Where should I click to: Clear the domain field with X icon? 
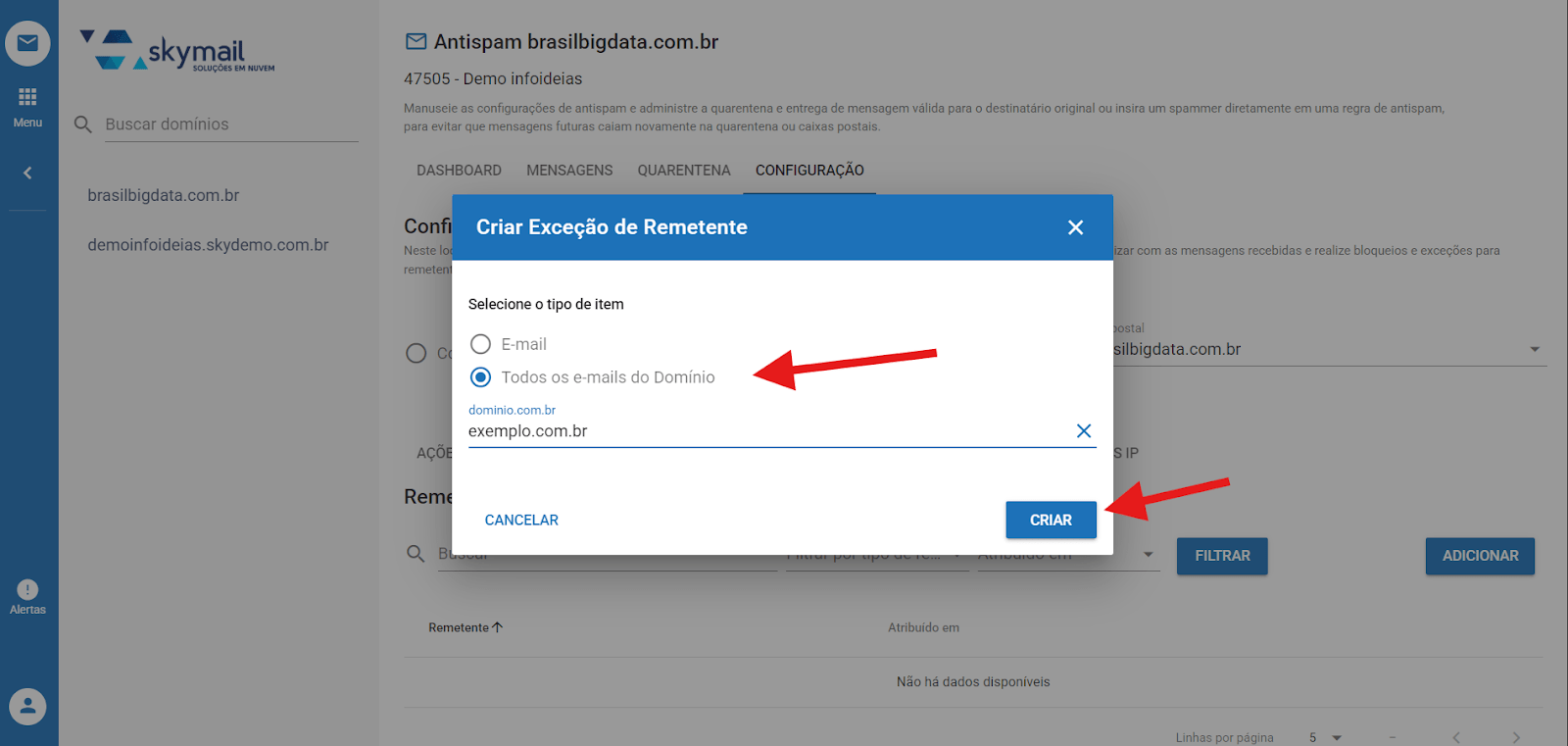1083,431
